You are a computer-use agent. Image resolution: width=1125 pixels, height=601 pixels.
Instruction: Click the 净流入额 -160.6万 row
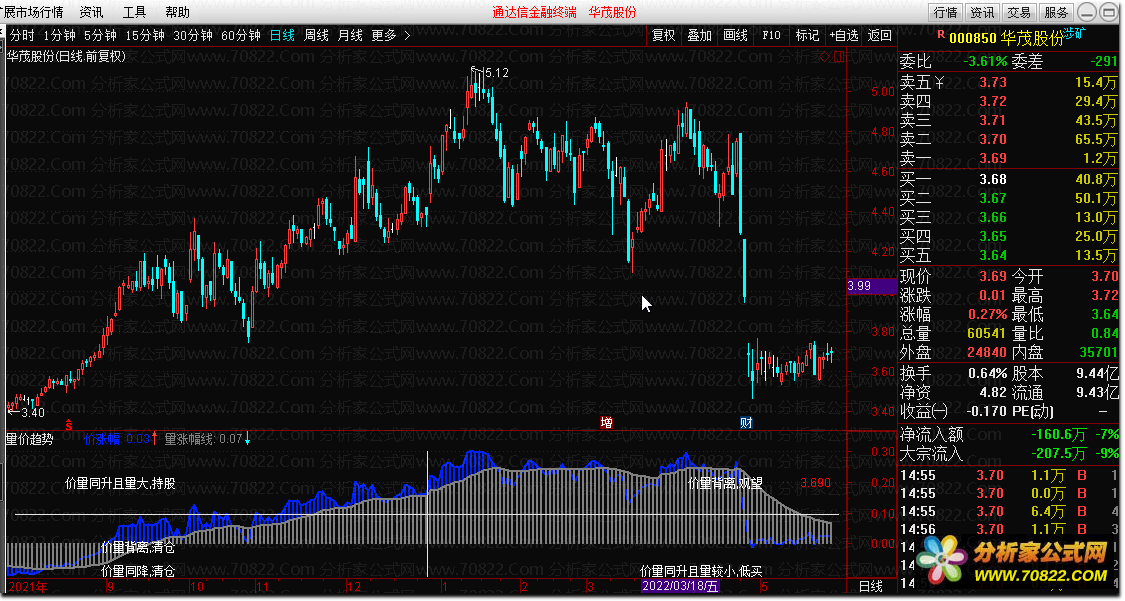pyautogui.click(x=1009, y=435)
